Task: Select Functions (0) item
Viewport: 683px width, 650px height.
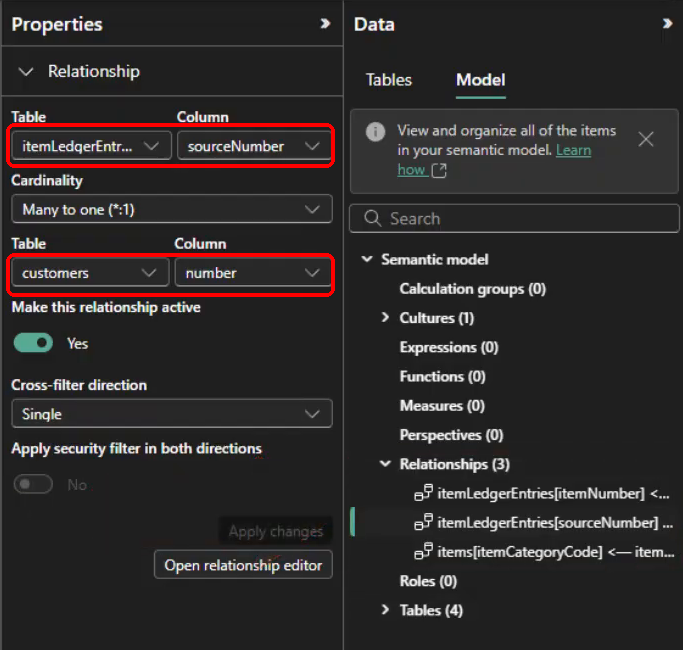Action: tap(443, 376)
